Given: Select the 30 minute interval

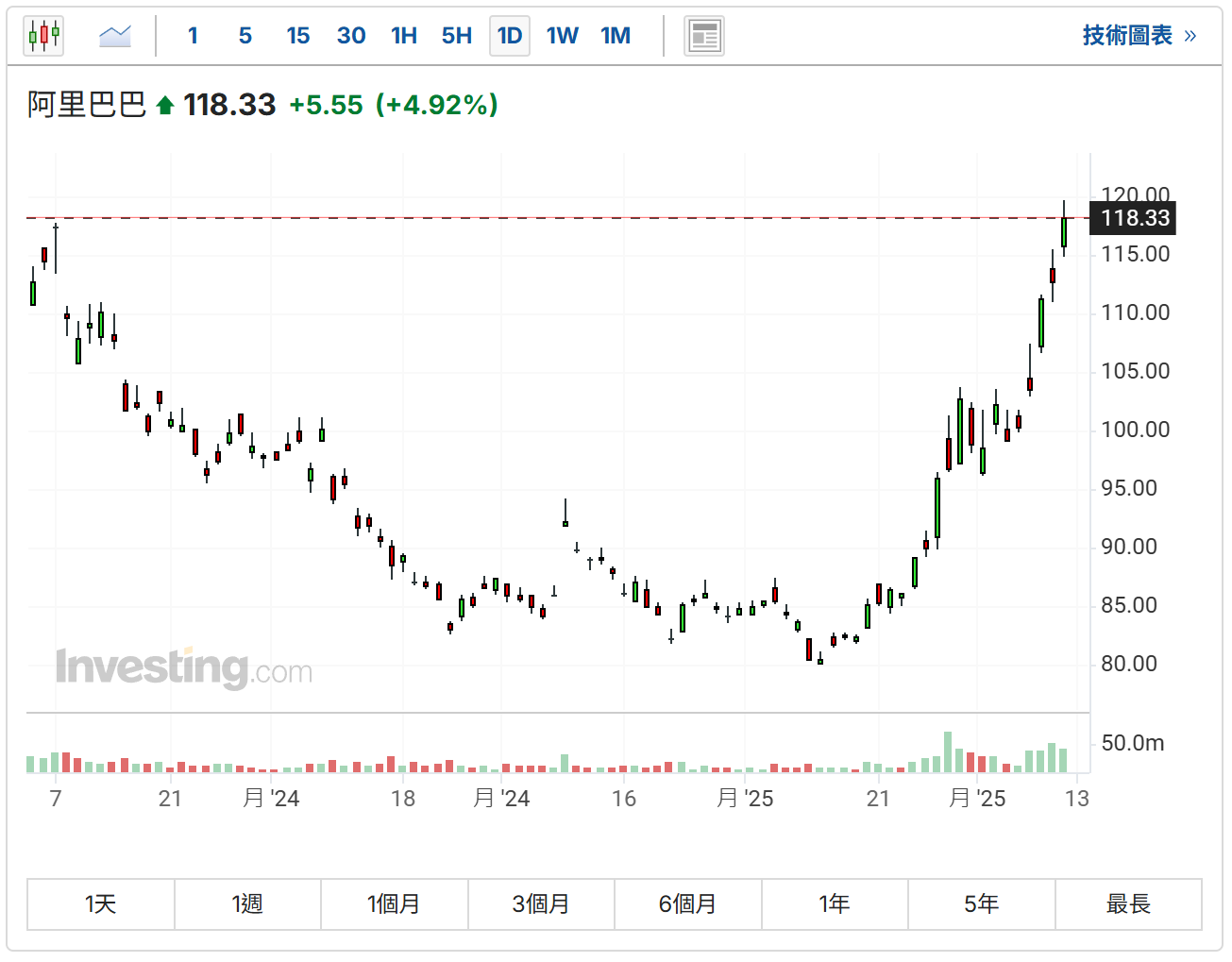Looking at the screenshot, I should tap(351, 36).
